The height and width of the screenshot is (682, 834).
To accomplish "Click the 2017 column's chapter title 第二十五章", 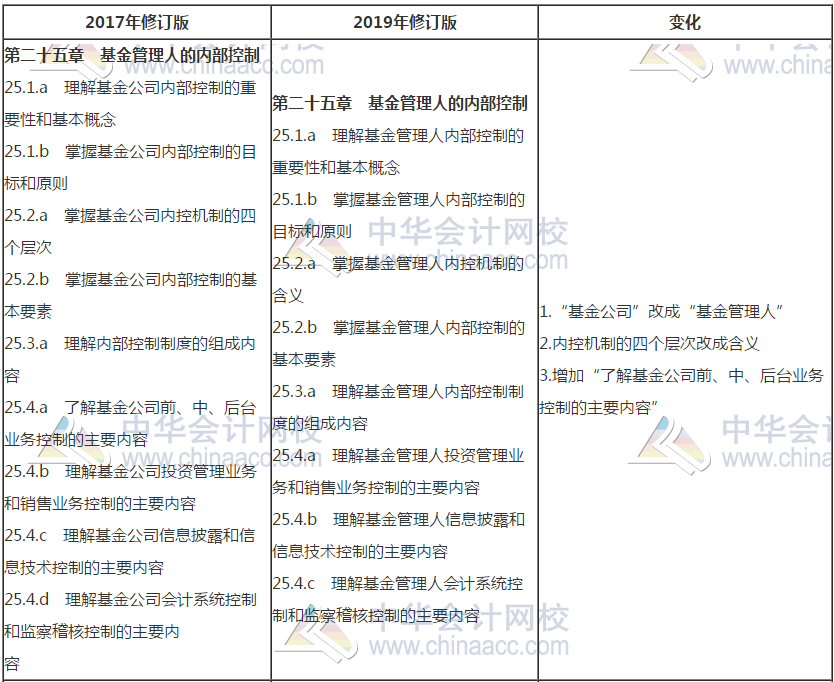I will coord(132,55).
